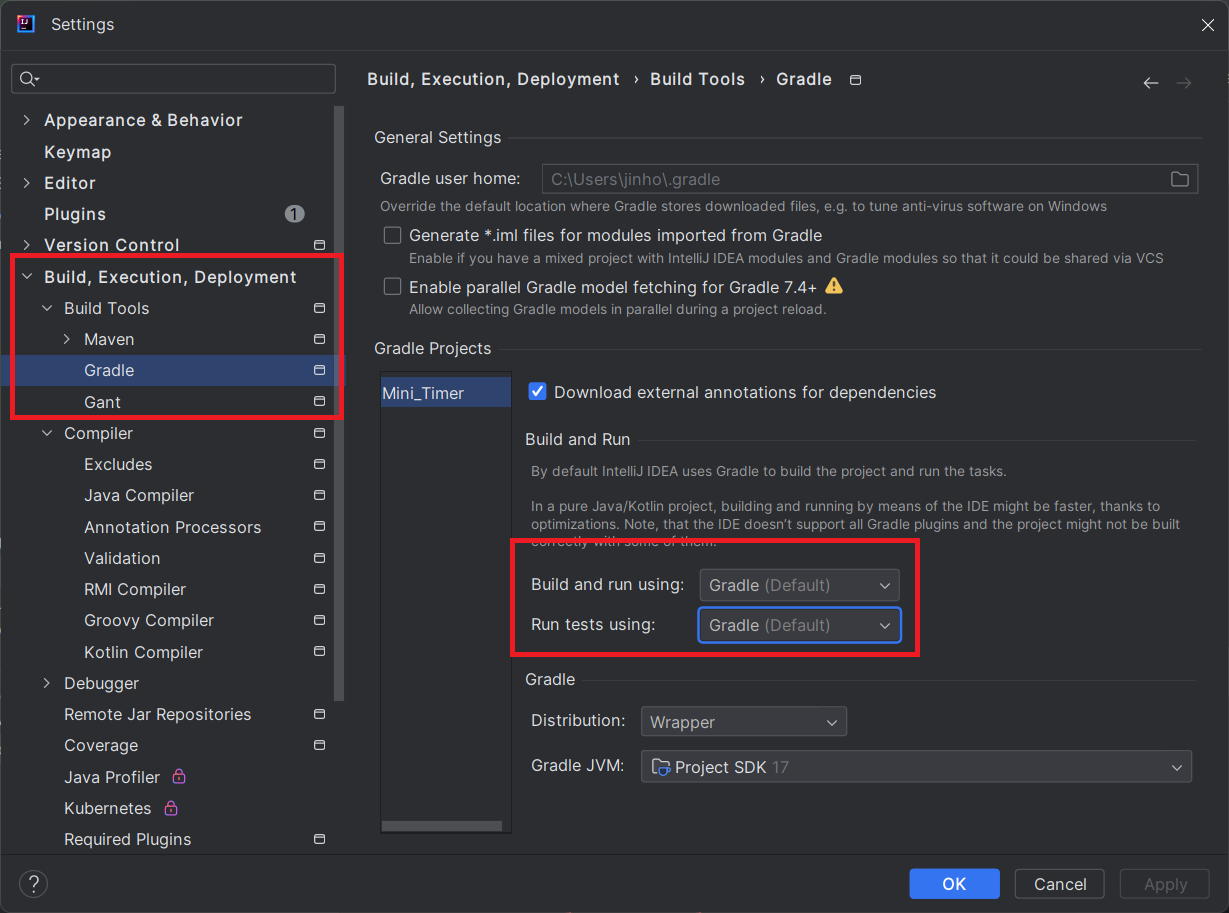Open the Build and run using dropdown
The width and height of the screenshot is (1229, 913).
tap(799, 585)
